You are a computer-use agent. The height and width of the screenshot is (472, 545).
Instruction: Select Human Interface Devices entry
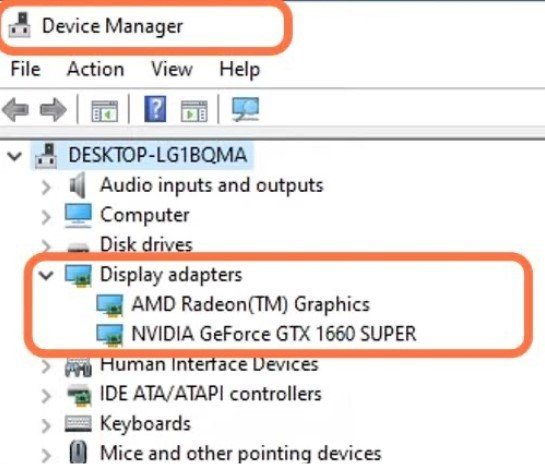(209, 364)
